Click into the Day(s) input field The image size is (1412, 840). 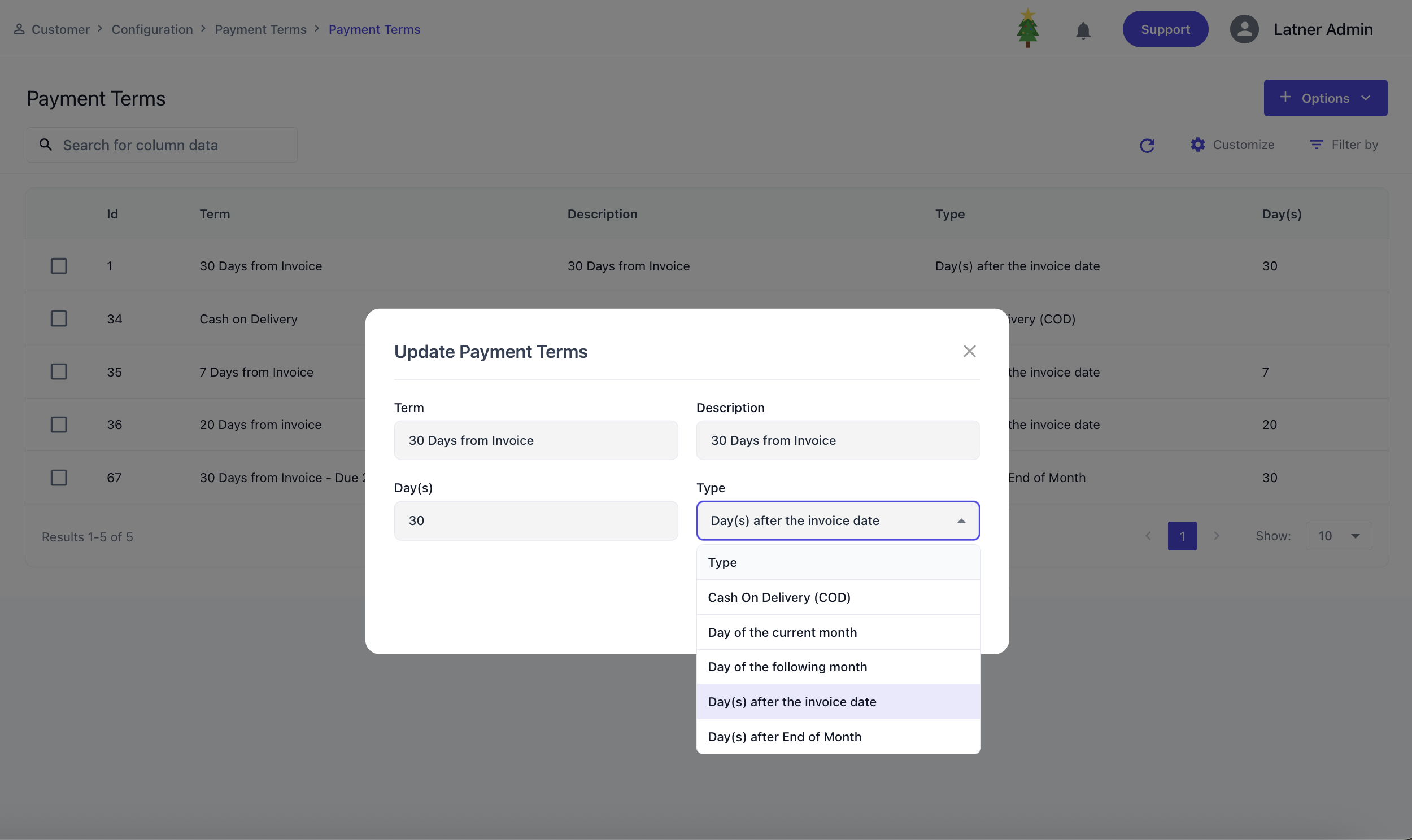(x=535, y=520)
